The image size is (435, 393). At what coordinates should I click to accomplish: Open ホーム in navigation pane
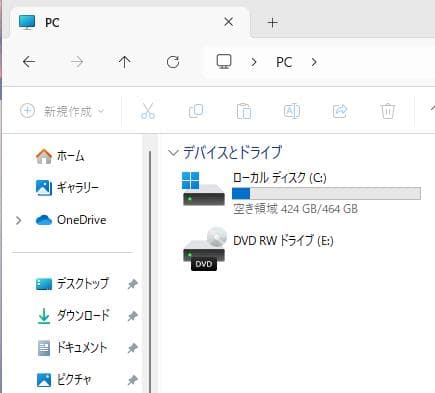(70, 156)
